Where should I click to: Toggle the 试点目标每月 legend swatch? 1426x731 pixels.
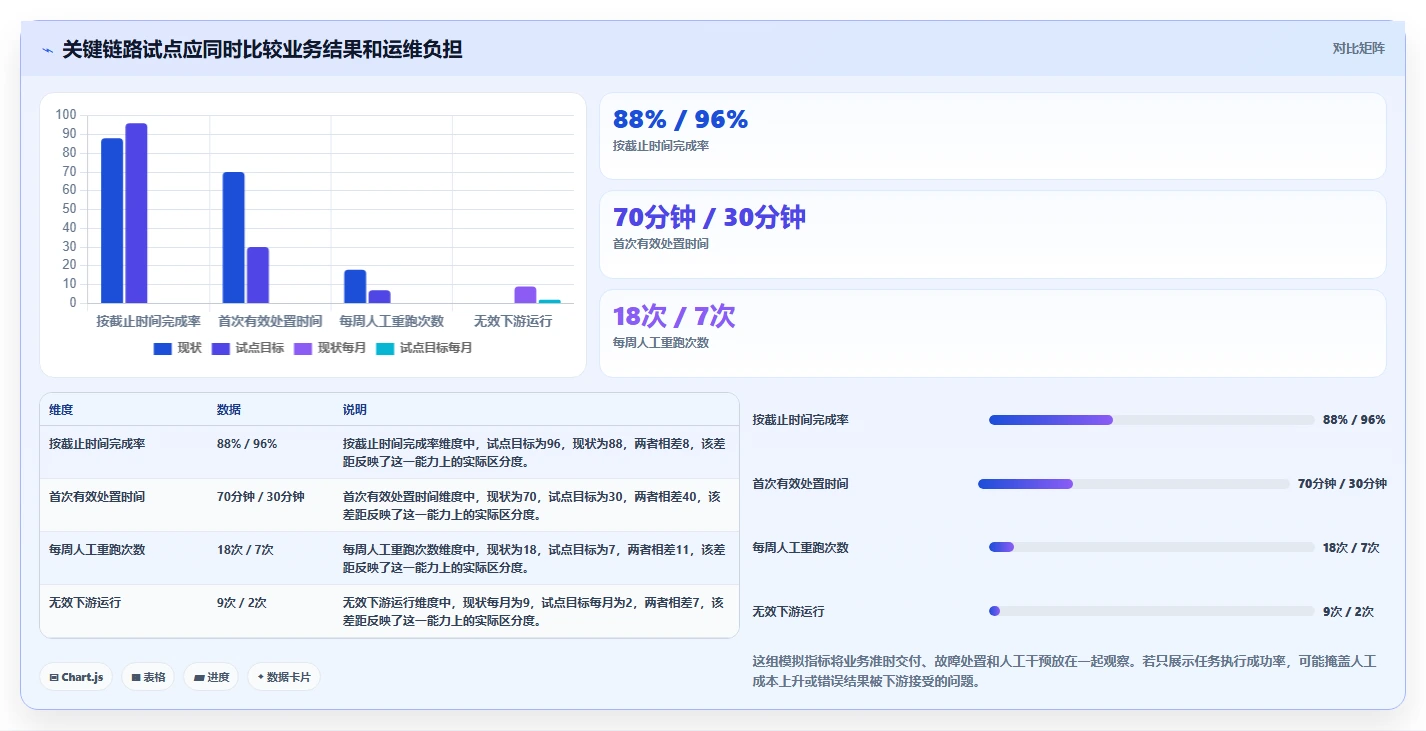pos(385,348)
